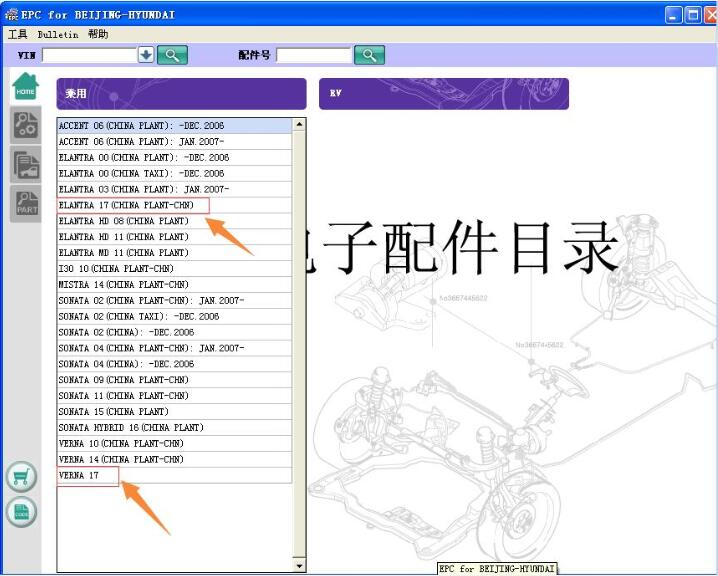Select I30 10 (CHINA PLANT-CHN)
This screenshot has height=576, width=718.
point(174,269)
